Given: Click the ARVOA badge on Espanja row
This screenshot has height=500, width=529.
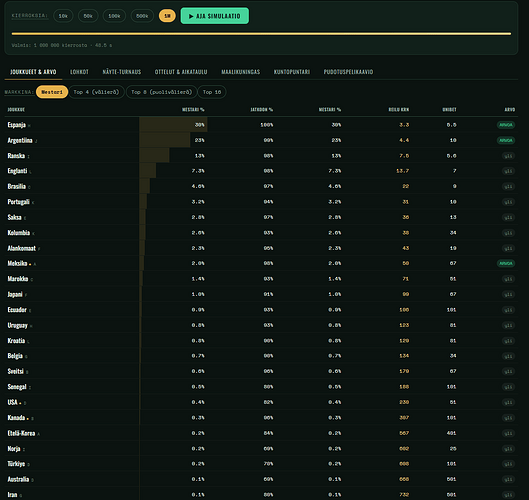Looking at the screenshot, I should tap(506, 125).
